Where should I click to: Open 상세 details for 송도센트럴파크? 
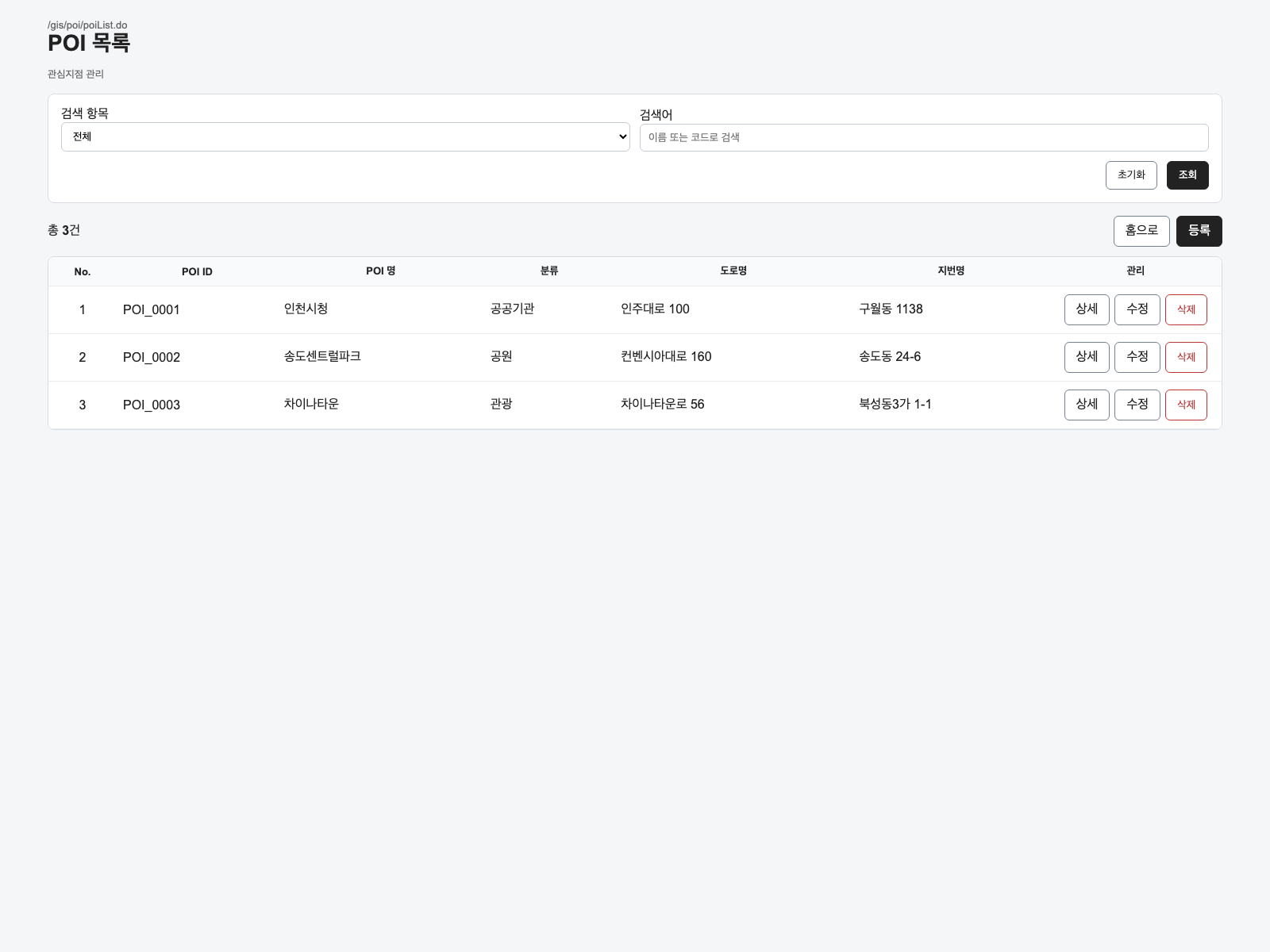click(1087, 357)
